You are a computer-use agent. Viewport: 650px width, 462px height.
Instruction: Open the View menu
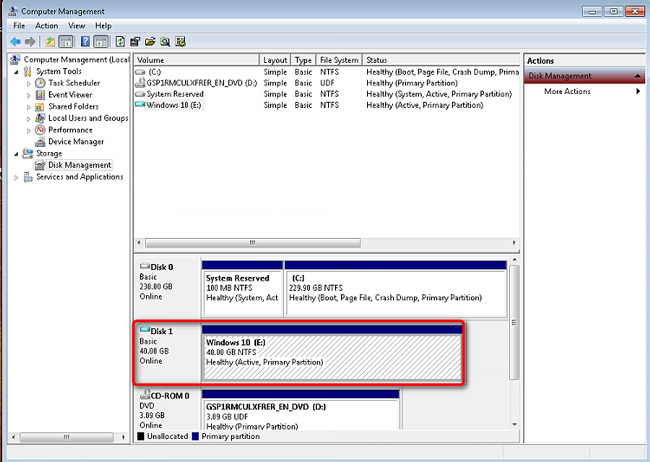pos(77,26)
